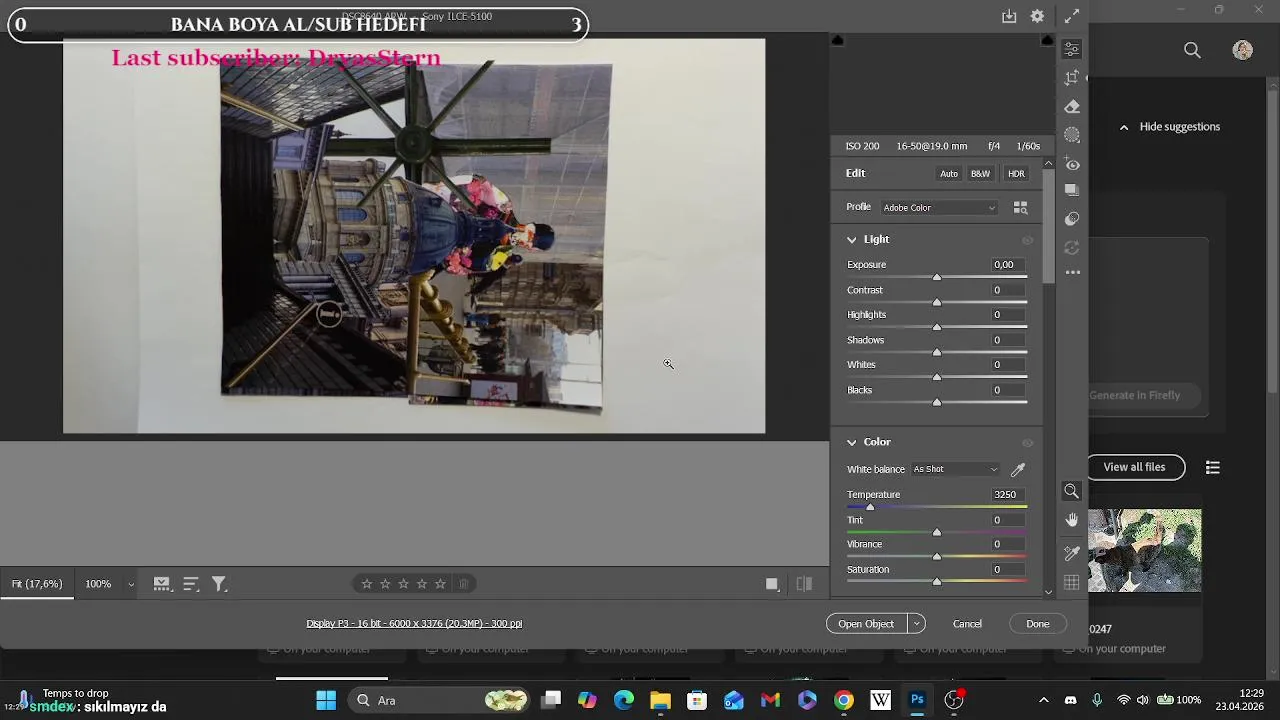
Task: Toggle Light panel visibility eye
Action: click(x=1027, y=240)
